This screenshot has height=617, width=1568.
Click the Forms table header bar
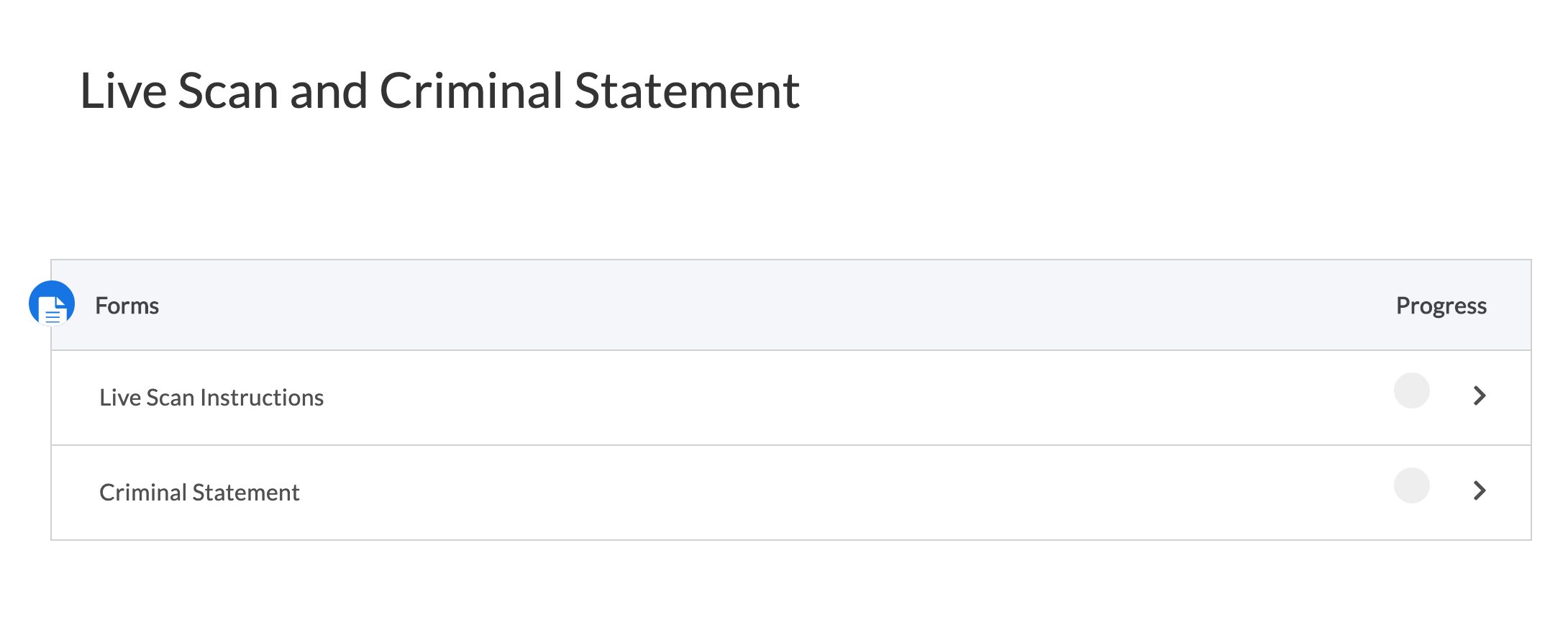tap(719, 306)
